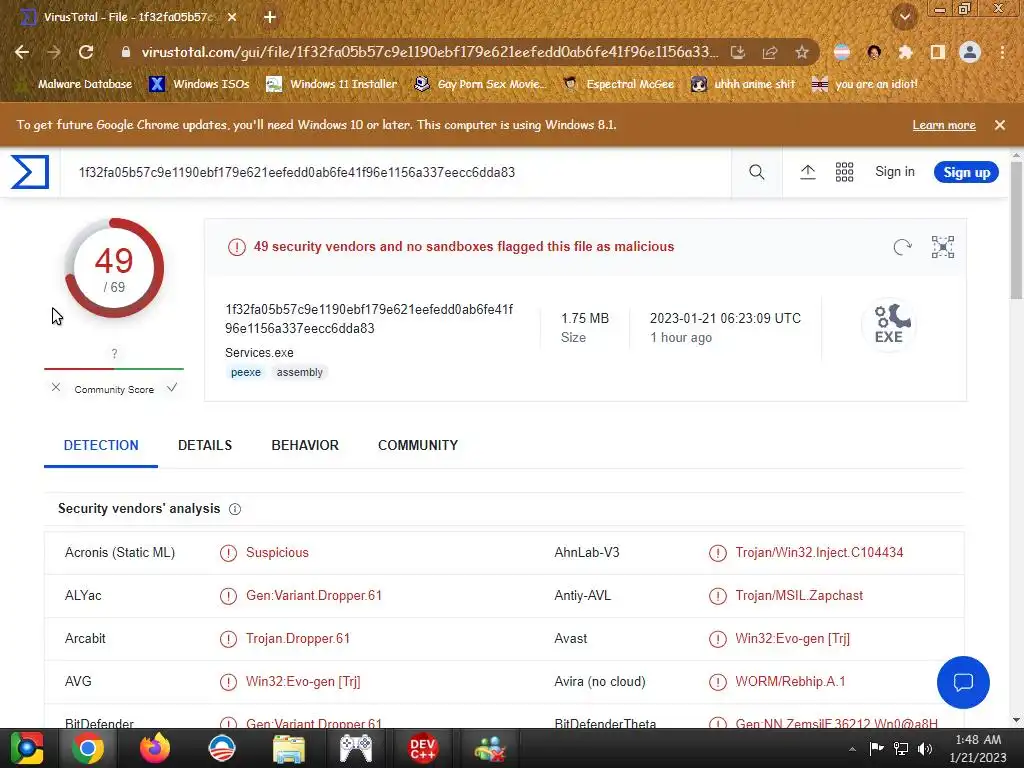The width and height of the screenshot is (1024, 768).
Task: Open Chrome's three-dot menu
Action: point(1002,52)
